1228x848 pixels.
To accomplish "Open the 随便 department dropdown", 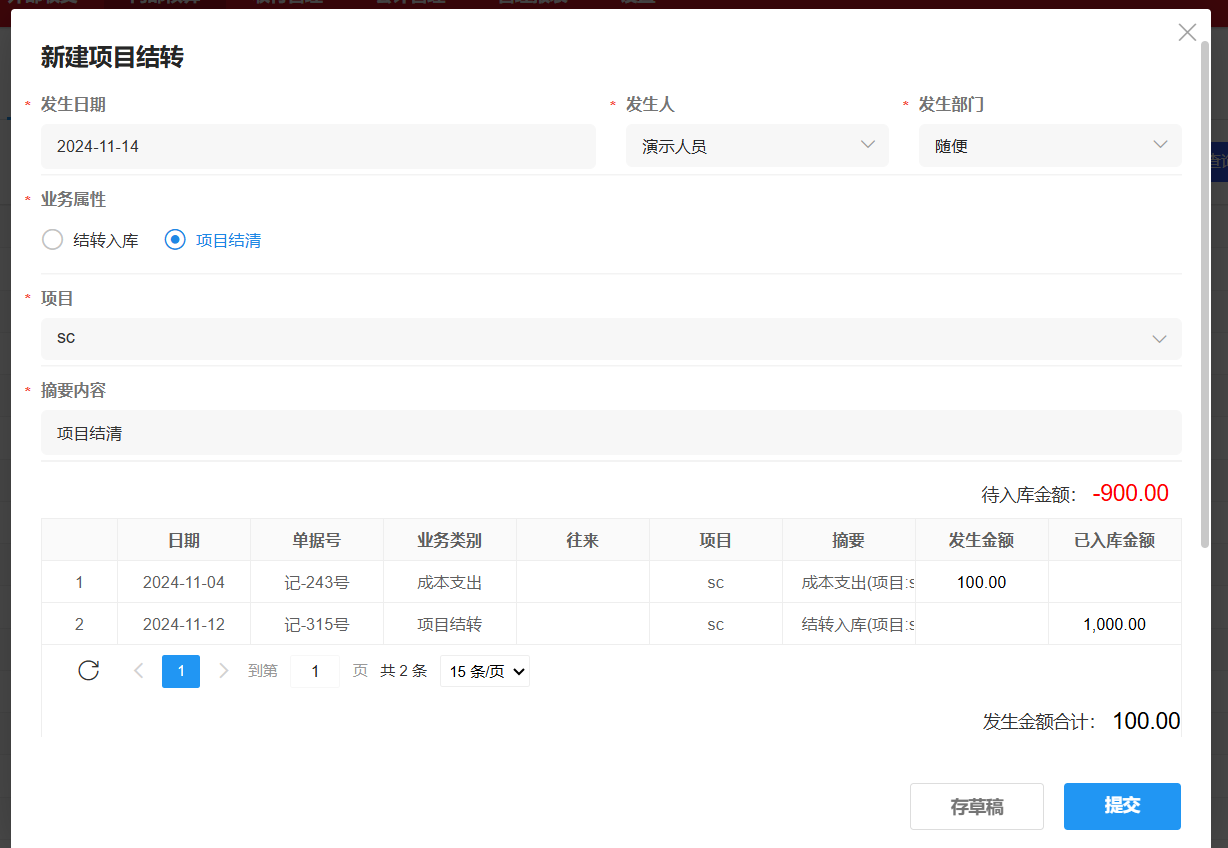I will pyautogui.click(x=1049, y=145).
